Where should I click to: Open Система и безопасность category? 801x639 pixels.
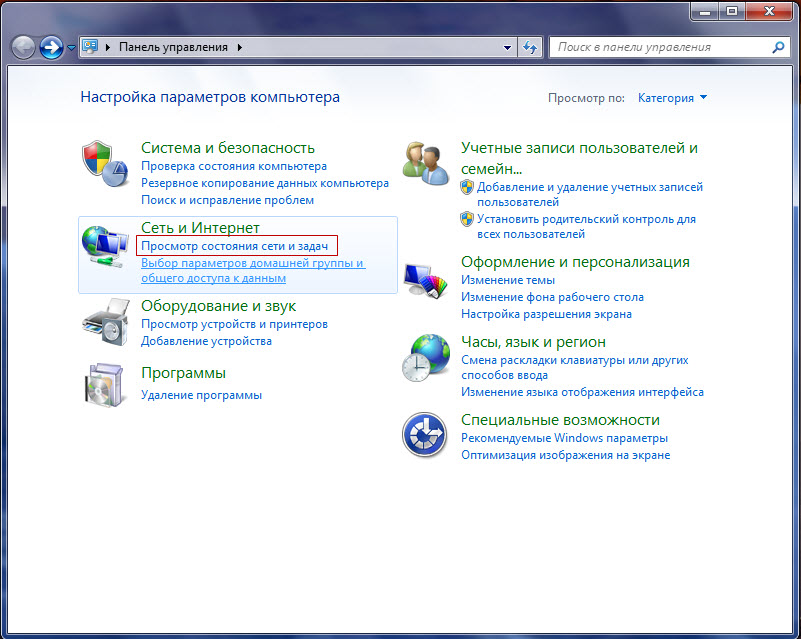(x=228, y=148)
